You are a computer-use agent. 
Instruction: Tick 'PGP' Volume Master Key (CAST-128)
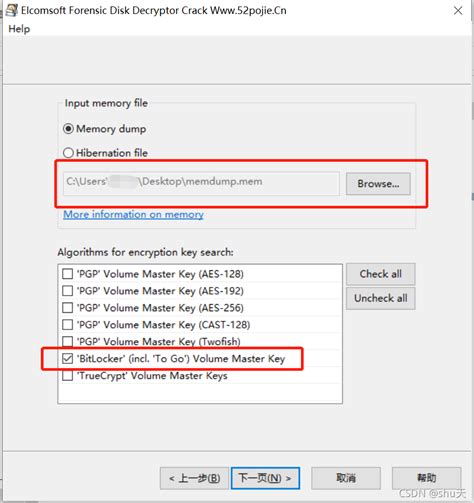click(68, 325)
